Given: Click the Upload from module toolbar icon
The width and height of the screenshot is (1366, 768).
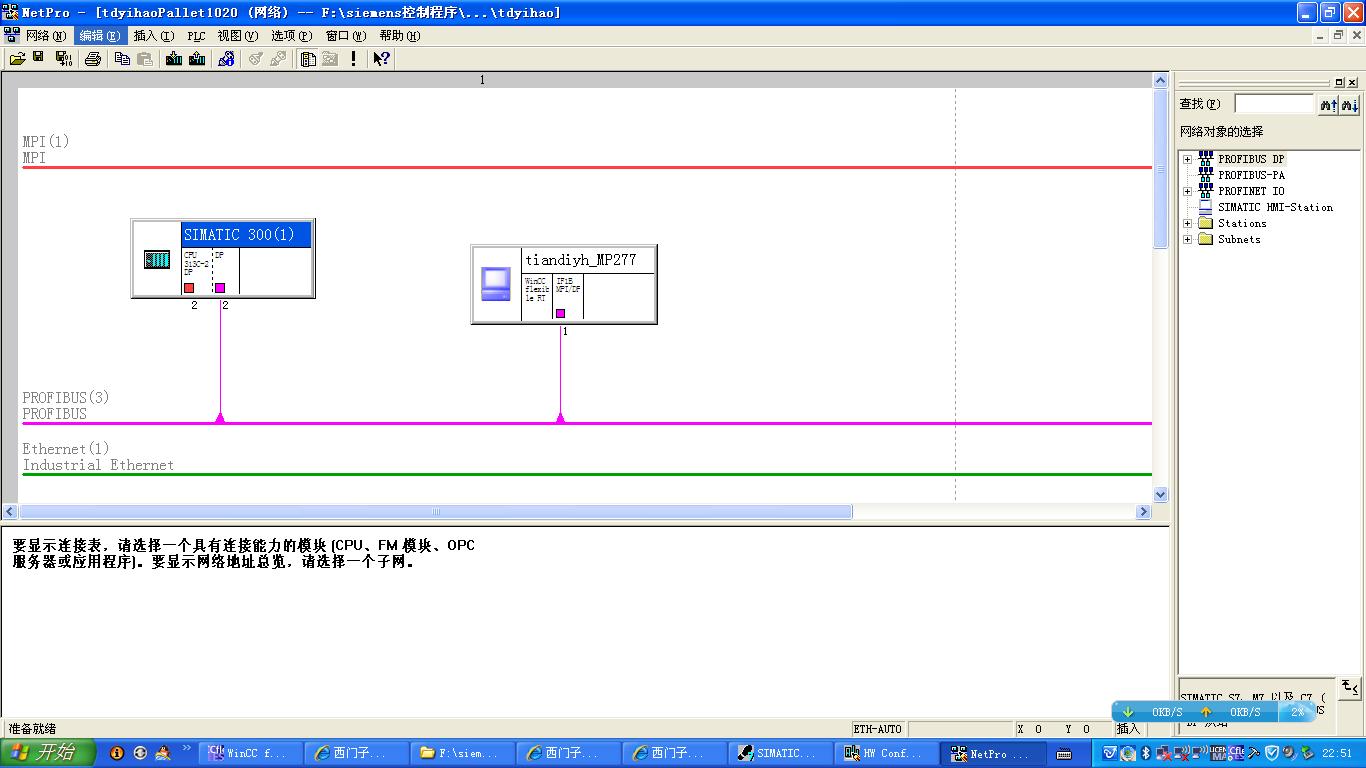Looking at the screenshot, I should coord(197,59).
